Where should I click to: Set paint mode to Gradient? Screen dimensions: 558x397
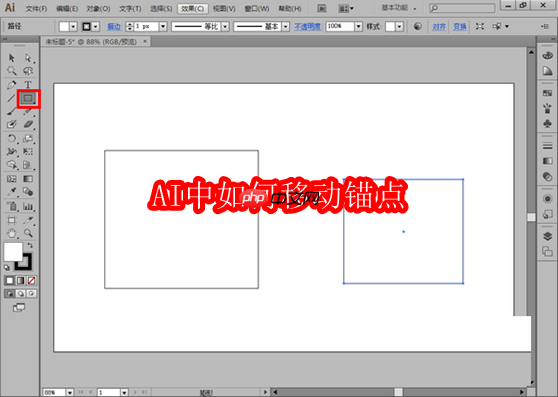click(21, 281)
